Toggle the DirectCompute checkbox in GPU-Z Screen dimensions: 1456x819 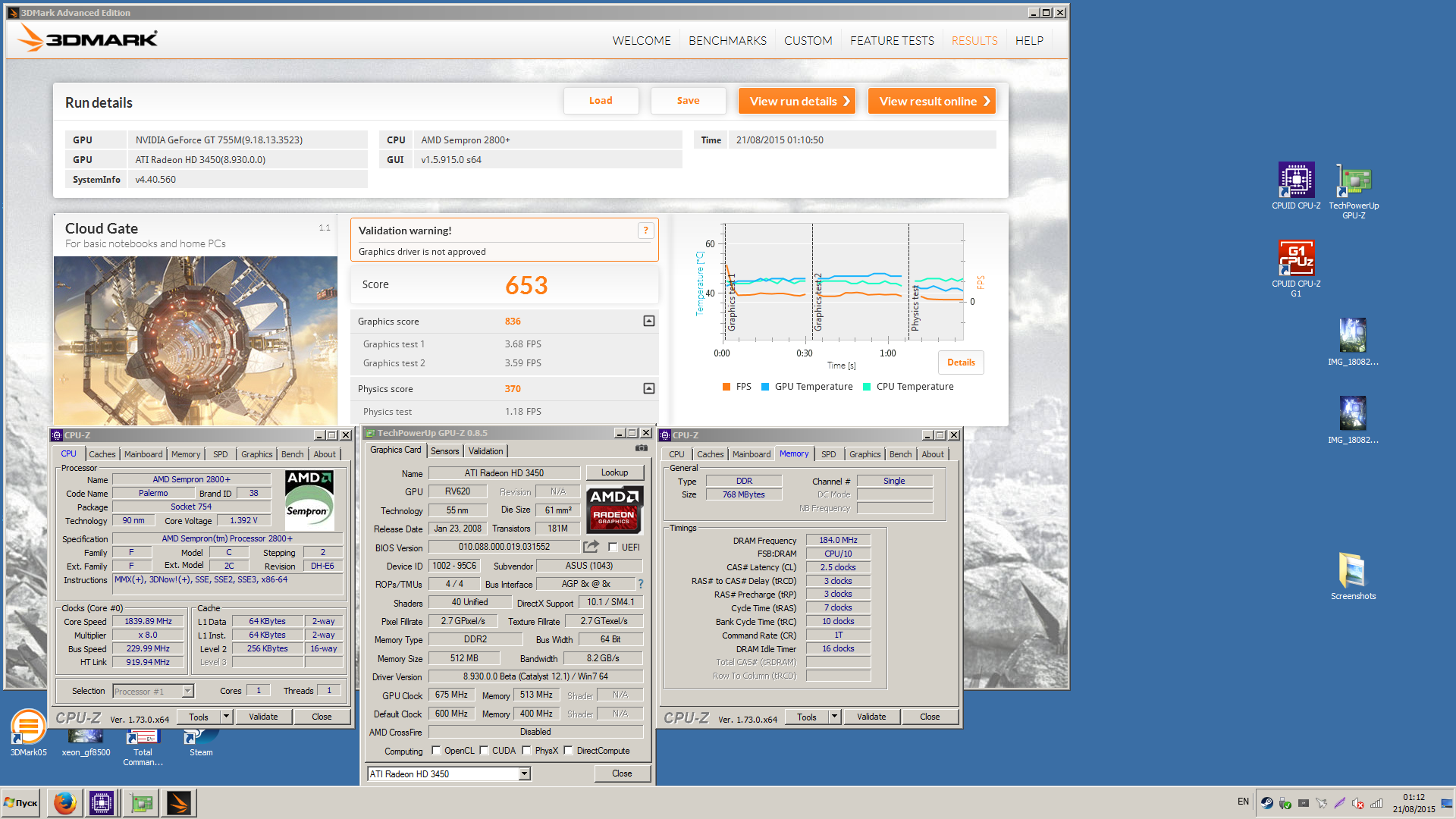pyautogui.click(x=568, y=751)
